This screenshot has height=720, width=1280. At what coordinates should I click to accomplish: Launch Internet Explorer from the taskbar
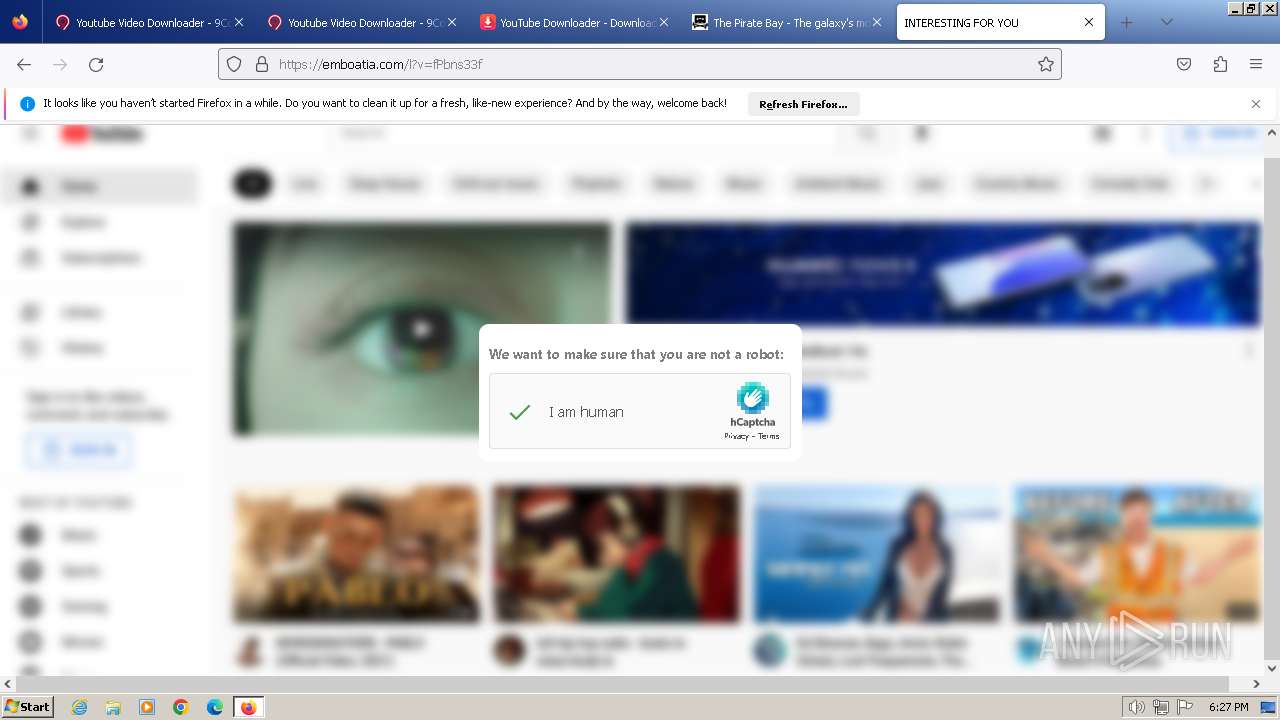(x=80, y=707)
